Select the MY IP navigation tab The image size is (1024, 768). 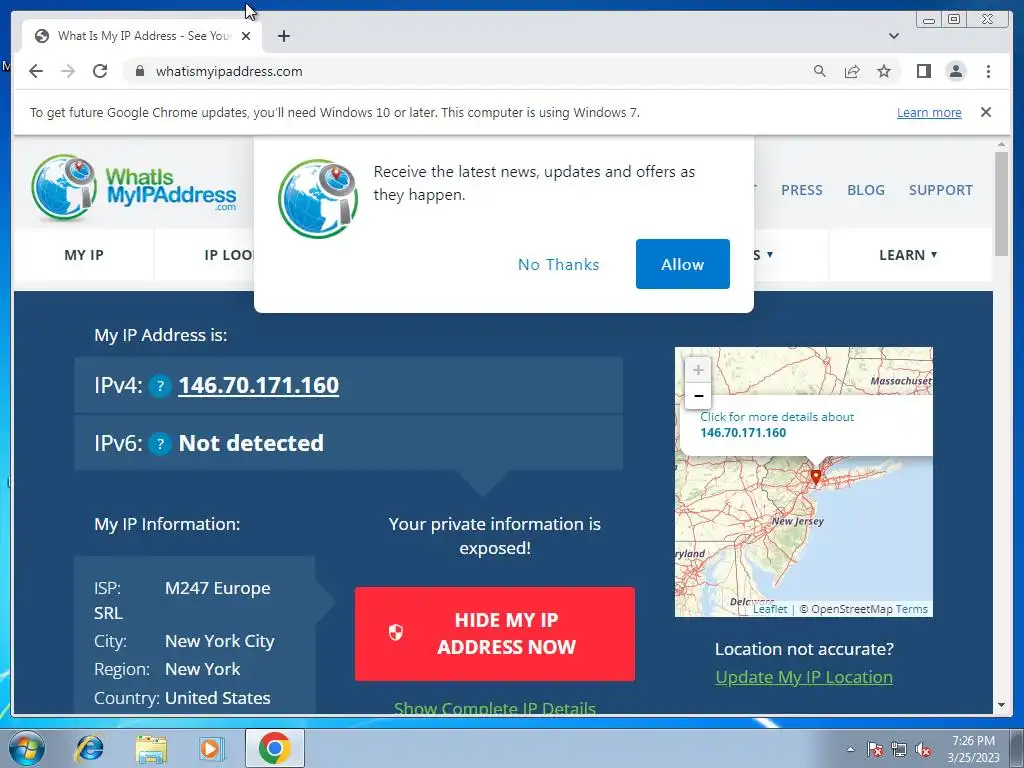pyautogui.click(x=84, y=255)
